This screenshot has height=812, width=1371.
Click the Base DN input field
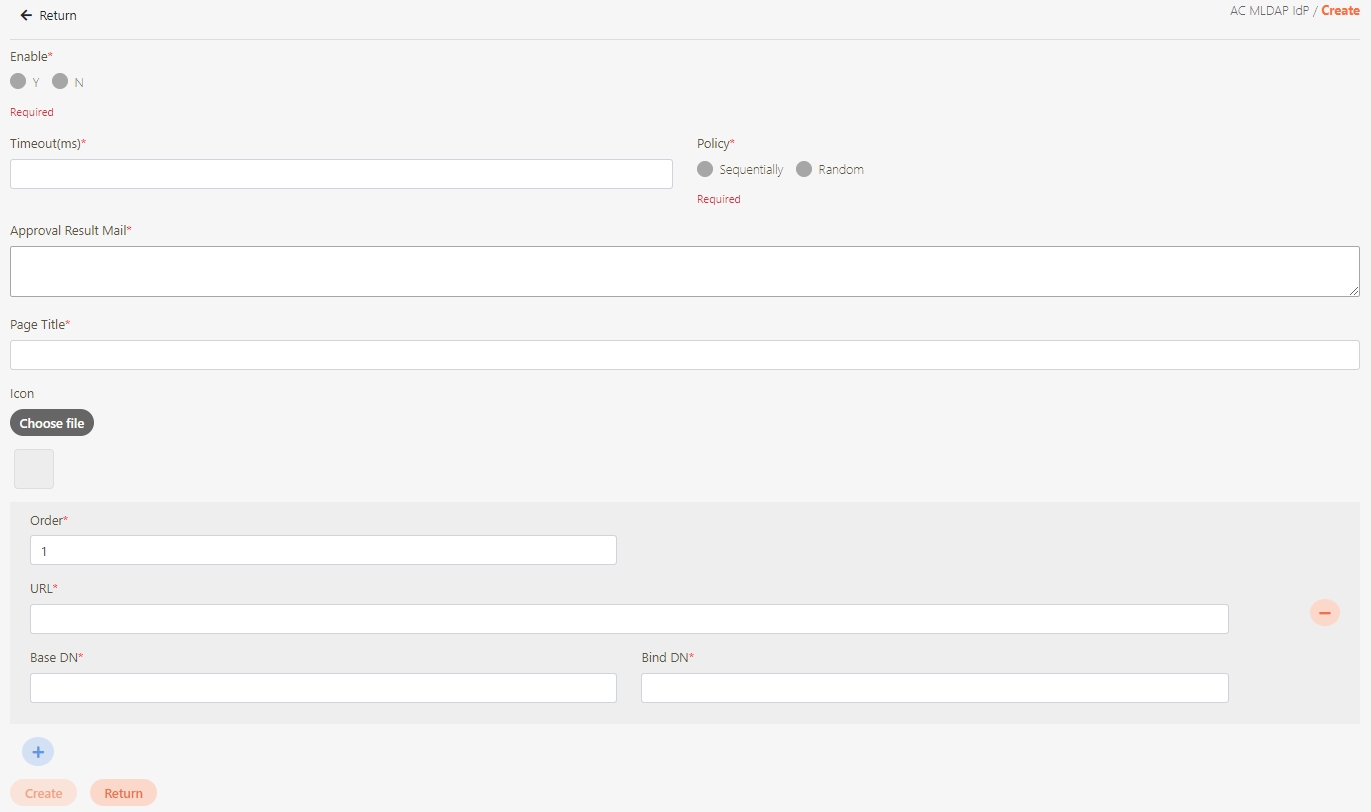coord(323,688)
